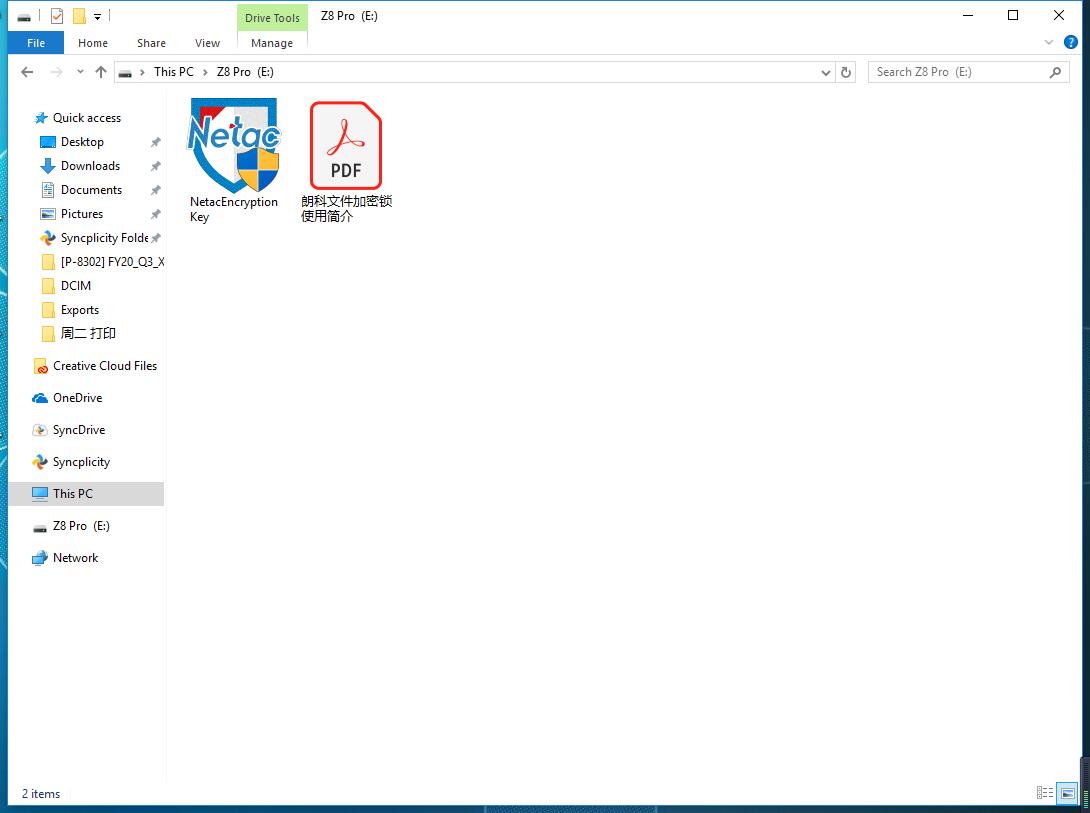Click This PC in address path
The width and height of the screenshot is (1090, 813).
click(x=174, y=72)
